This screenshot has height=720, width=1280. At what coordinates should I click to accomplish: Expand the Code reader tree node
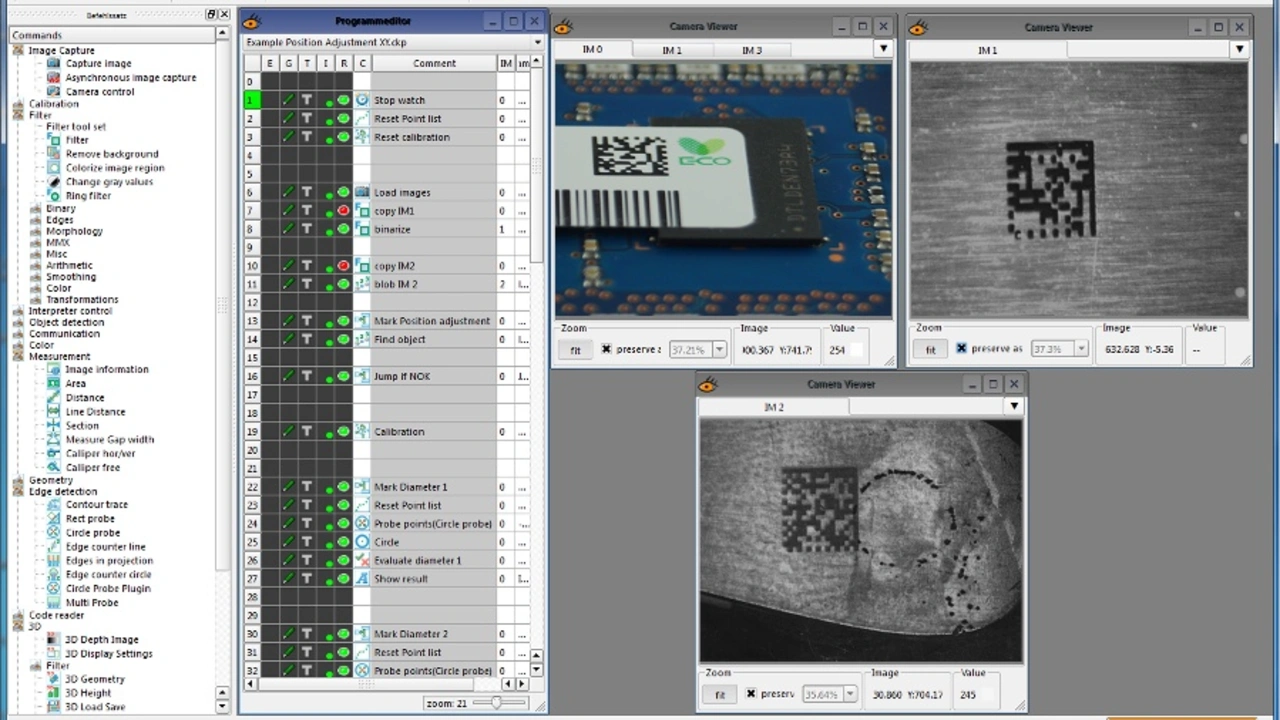tap(18, 616)
